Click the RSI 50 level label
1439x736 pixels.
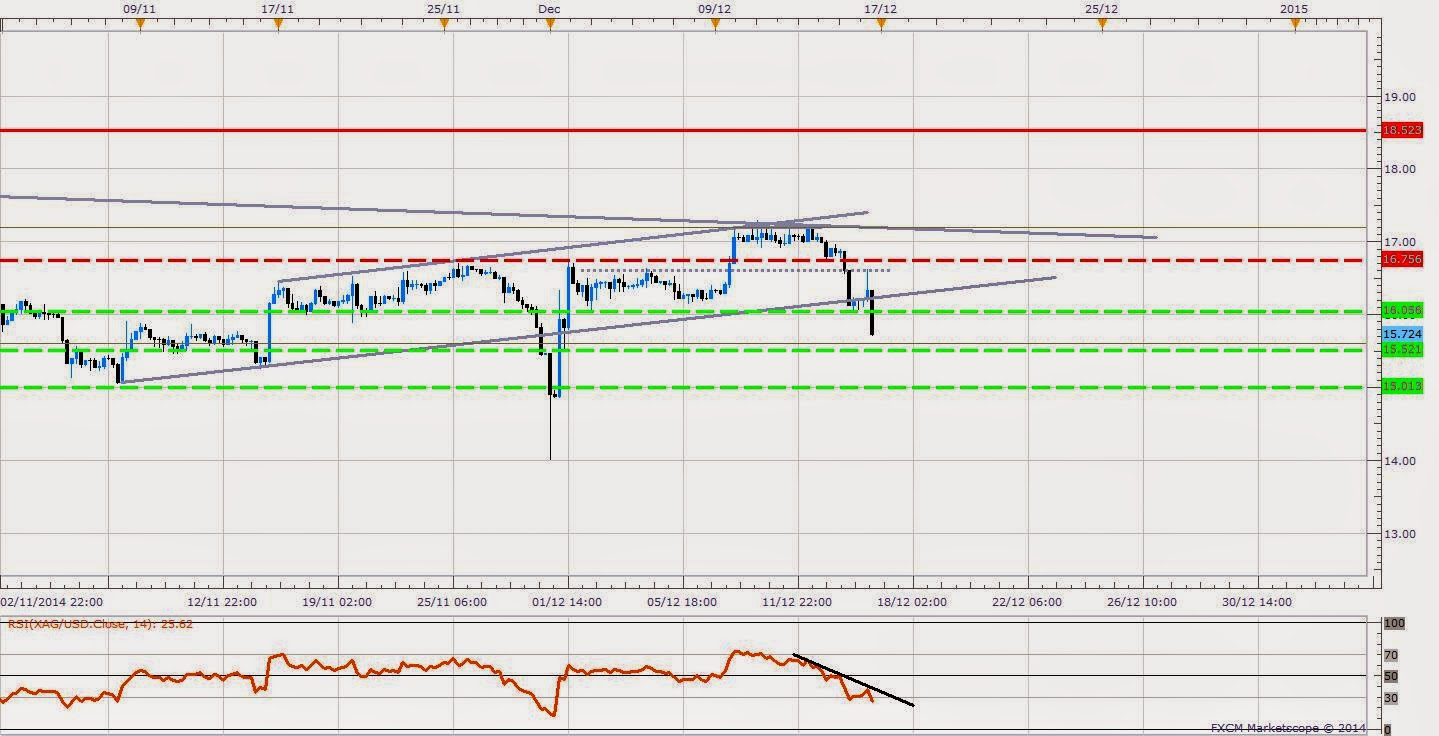pyautogui.click(x=1390, y=676)
